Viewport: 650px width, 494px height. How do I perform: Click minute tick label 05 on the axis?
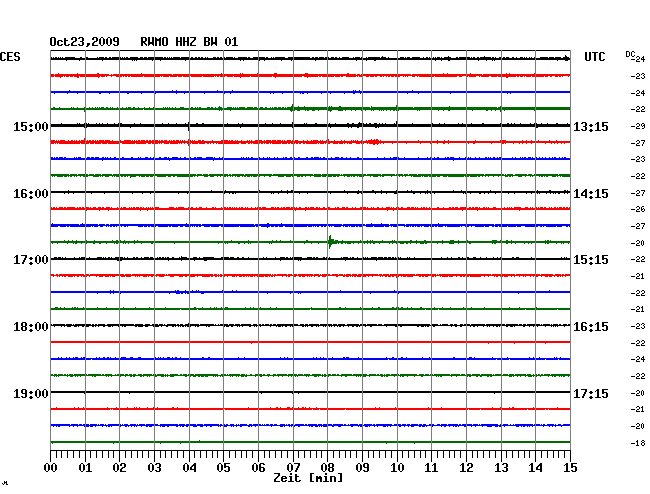coord(223,467)
